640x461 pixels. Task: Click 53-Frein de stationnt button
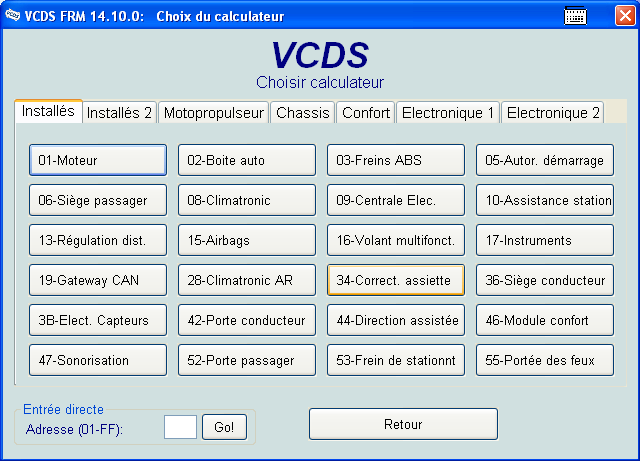tap(396, 360)
